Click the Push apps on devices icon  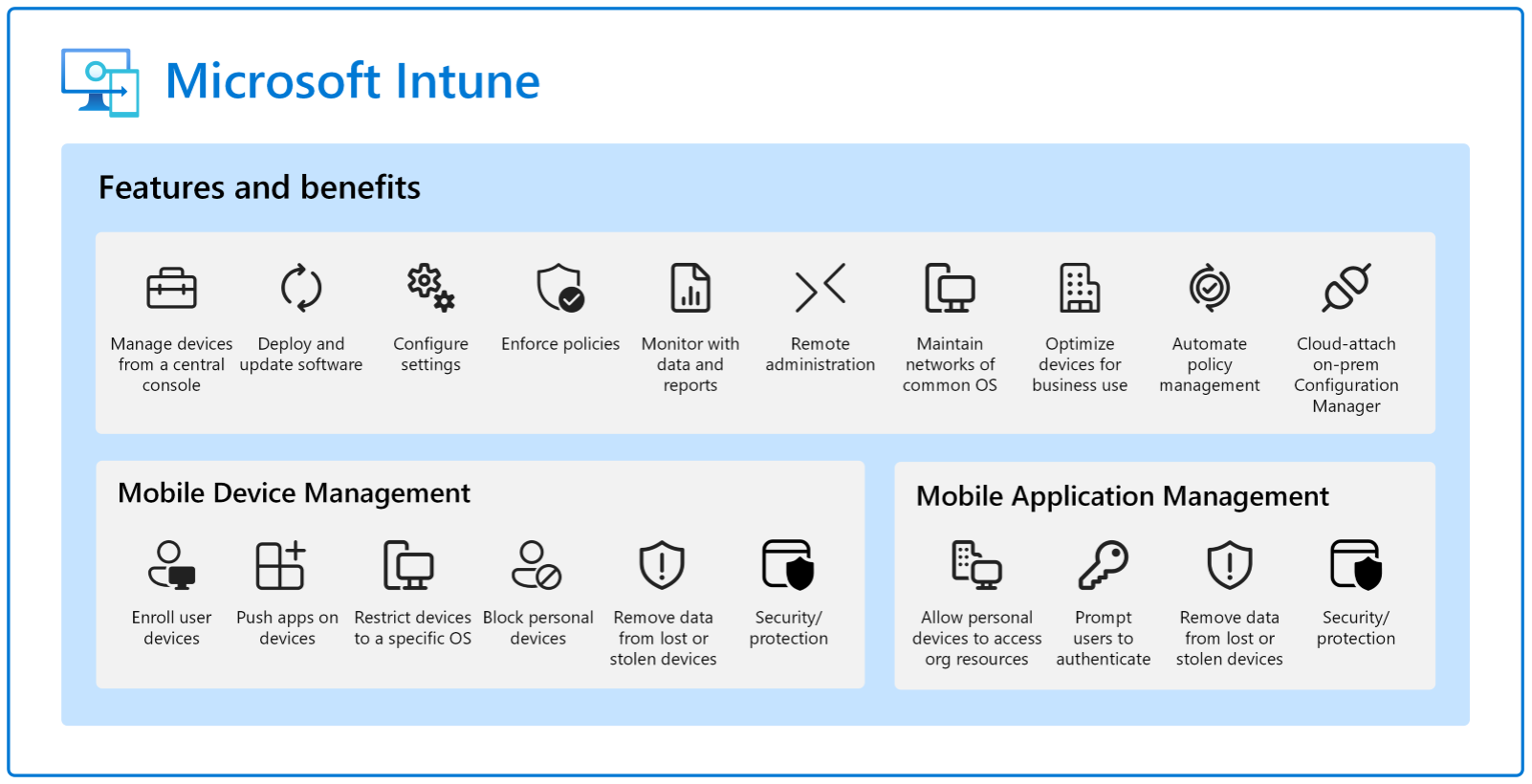coord(281,565)
